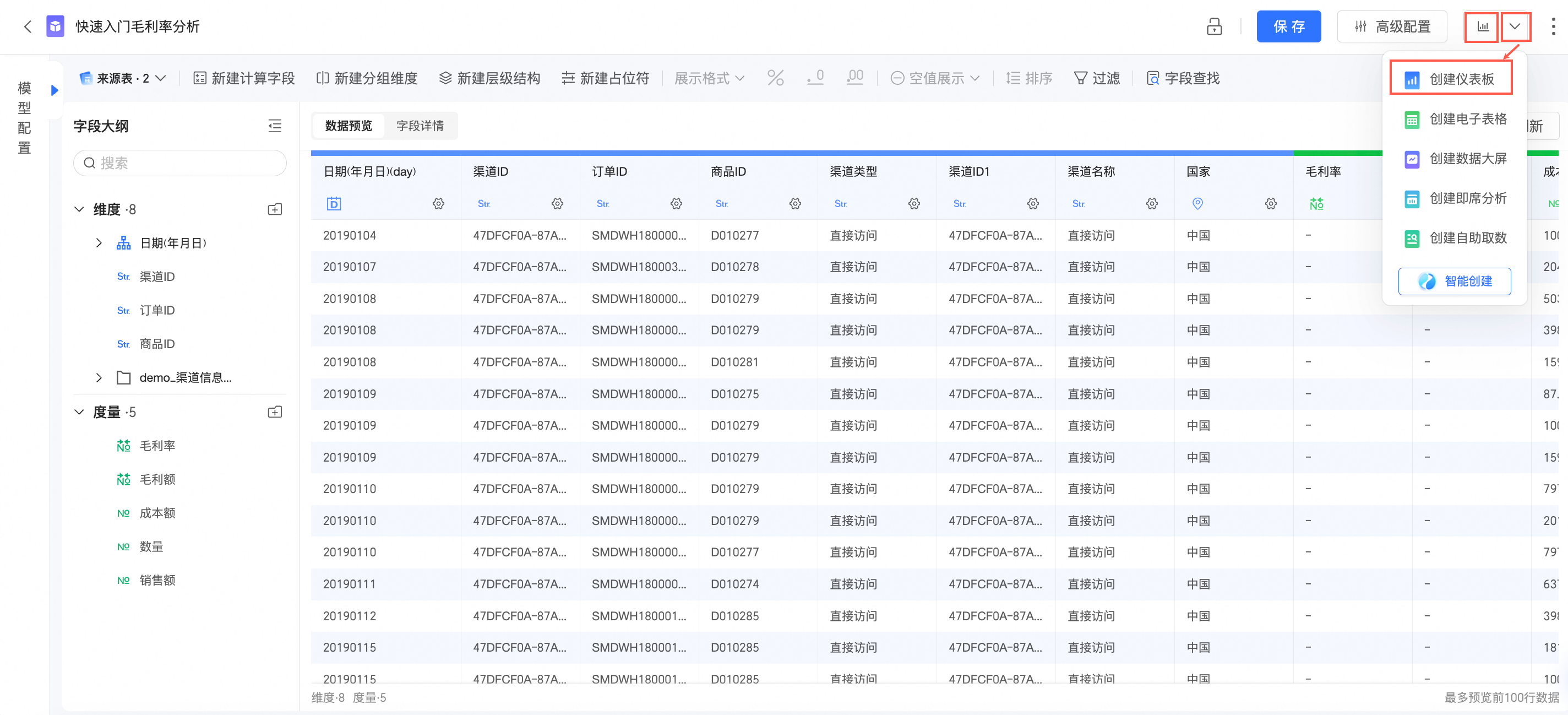Screen dimensions: 1568x715
Task: Click the 智能创建 button
Action: click(x=1454, y=281)
